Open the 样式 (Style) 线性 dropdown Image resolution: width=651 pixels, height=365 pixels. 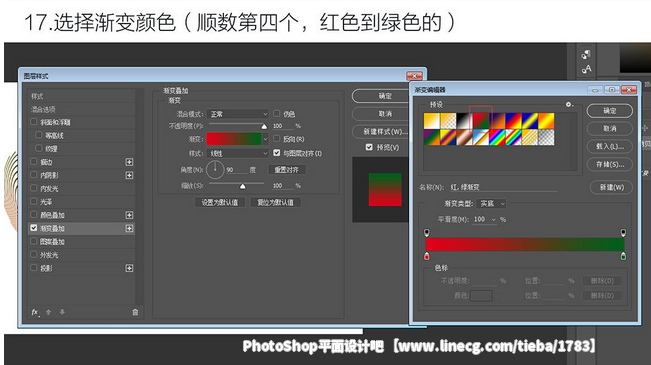pyautogui.click(x=238, y=153)
